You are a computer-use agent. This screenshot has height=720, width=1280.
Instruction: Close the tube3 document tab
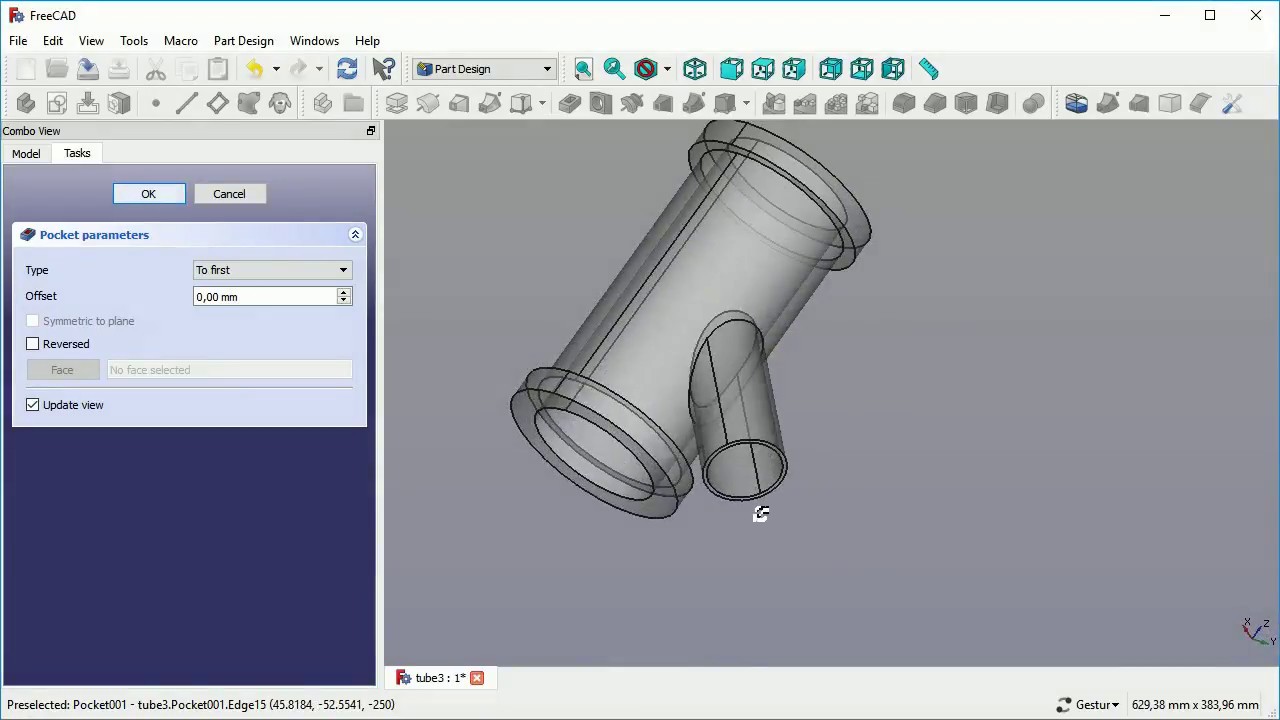coord(477,678)
